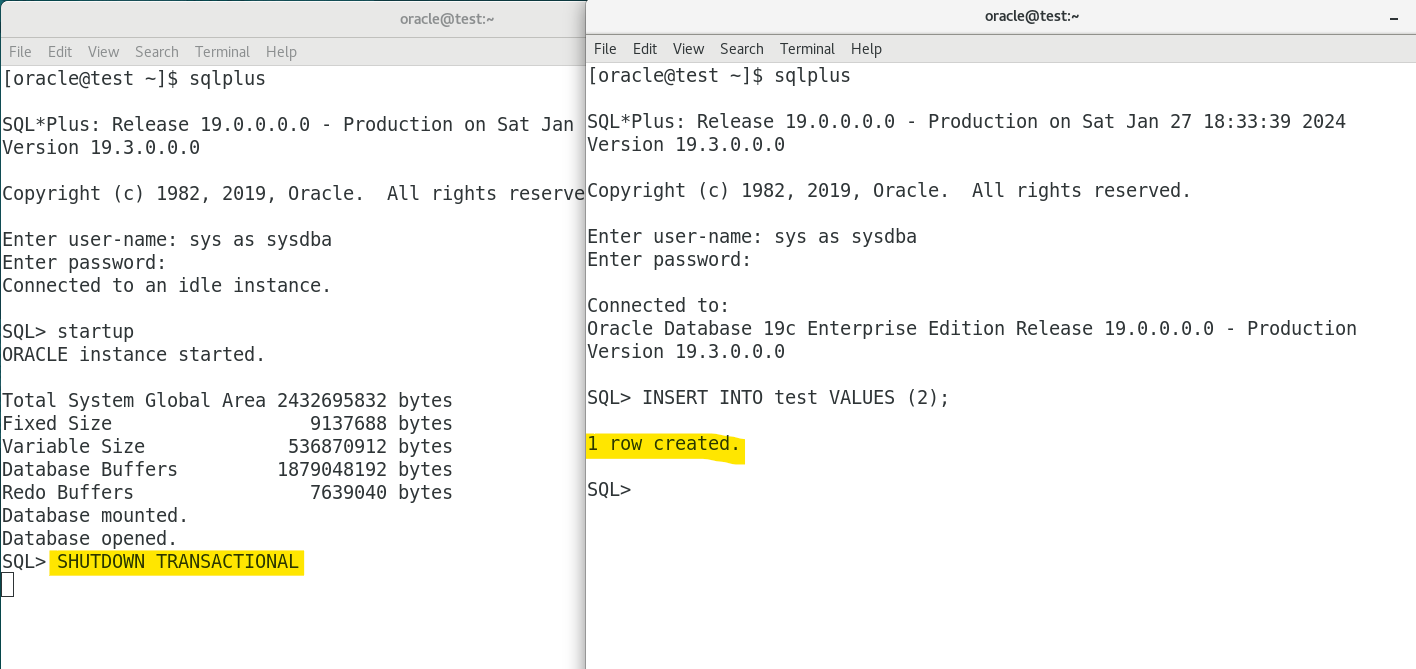Image resolution: width=1416 pixels, height=669 pixels.
Task: Click 'Database Buffers' value line
Action: pyautogui.click(x=227, y=470)
